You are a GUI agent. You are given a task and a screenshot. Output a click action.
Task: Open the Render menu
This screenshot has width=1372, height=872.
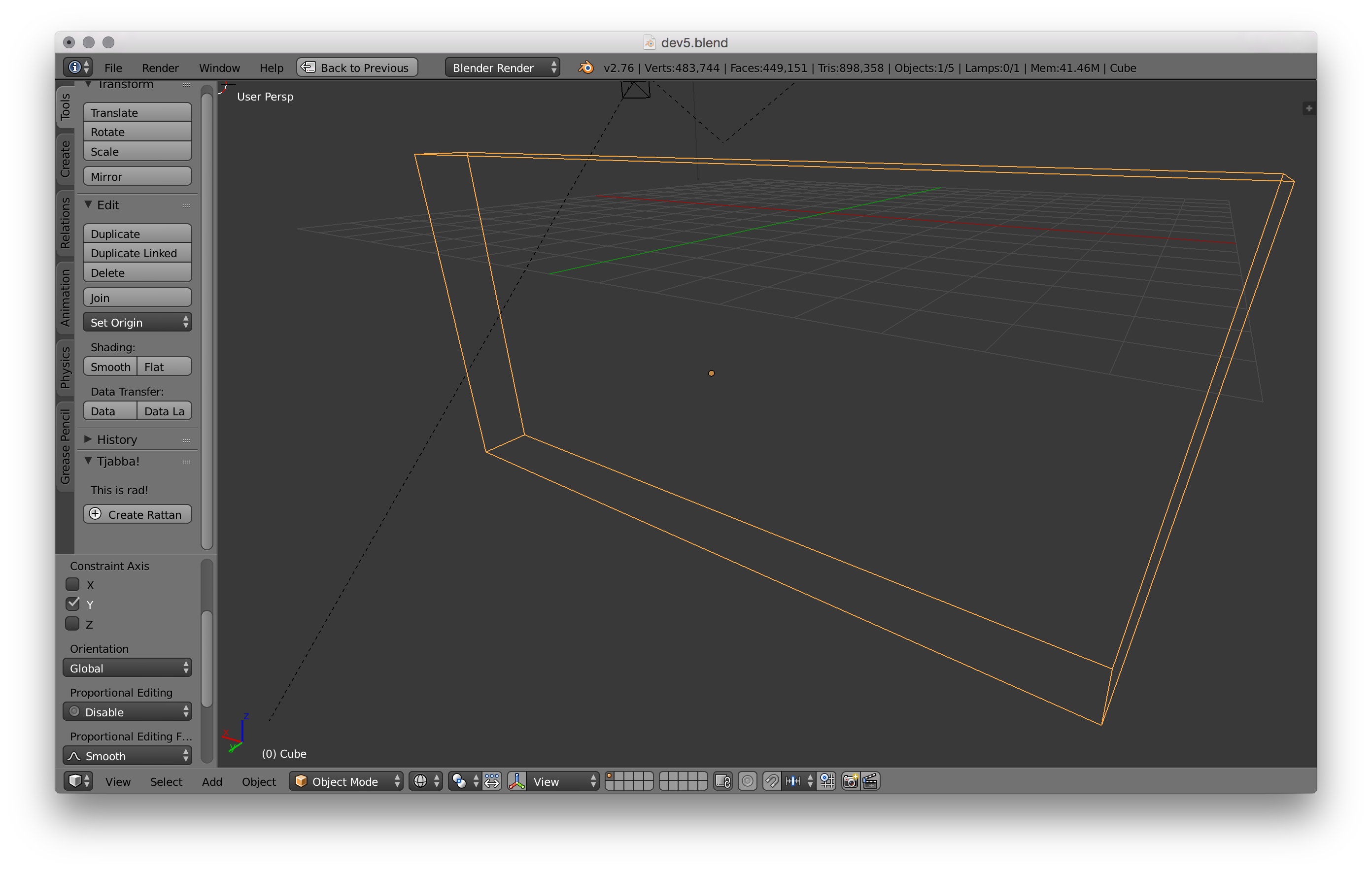point(160,68)
